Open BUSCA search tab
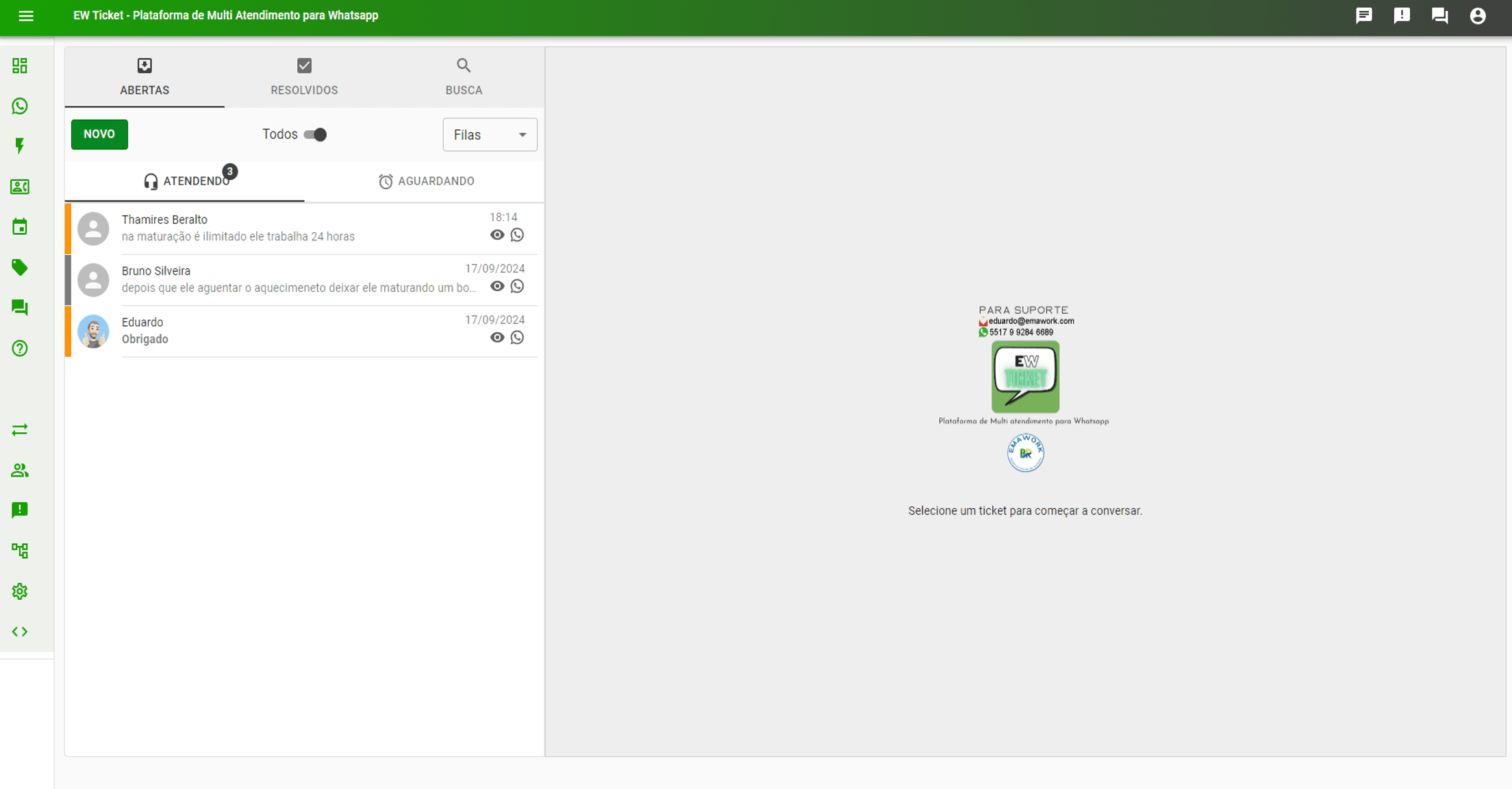Image resolution: width=1512 pixels, height=789 pixels. point(464,76)
